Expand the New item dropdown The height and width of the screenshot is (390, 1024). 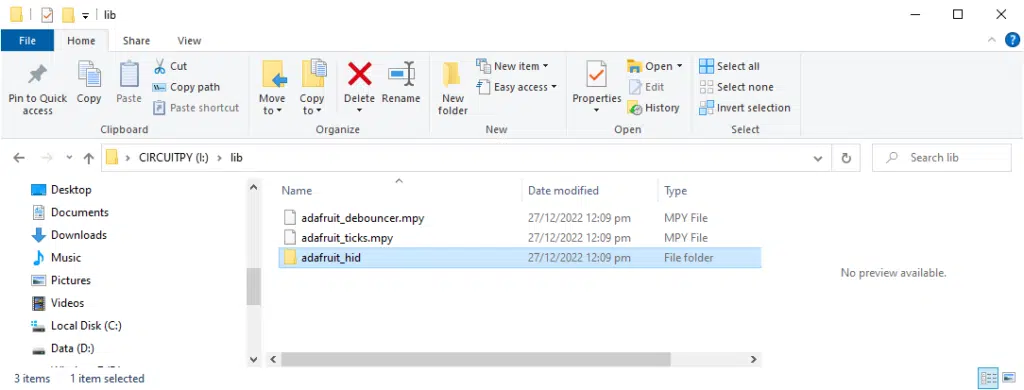click(512, 66)
